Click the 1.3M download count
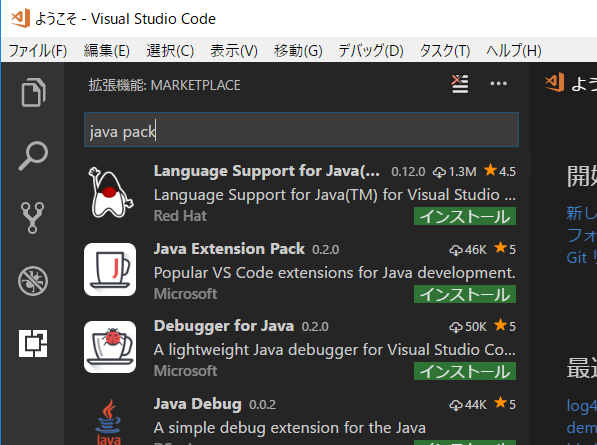This screenshot has width=597, height=445. click(x=455, y=172)
